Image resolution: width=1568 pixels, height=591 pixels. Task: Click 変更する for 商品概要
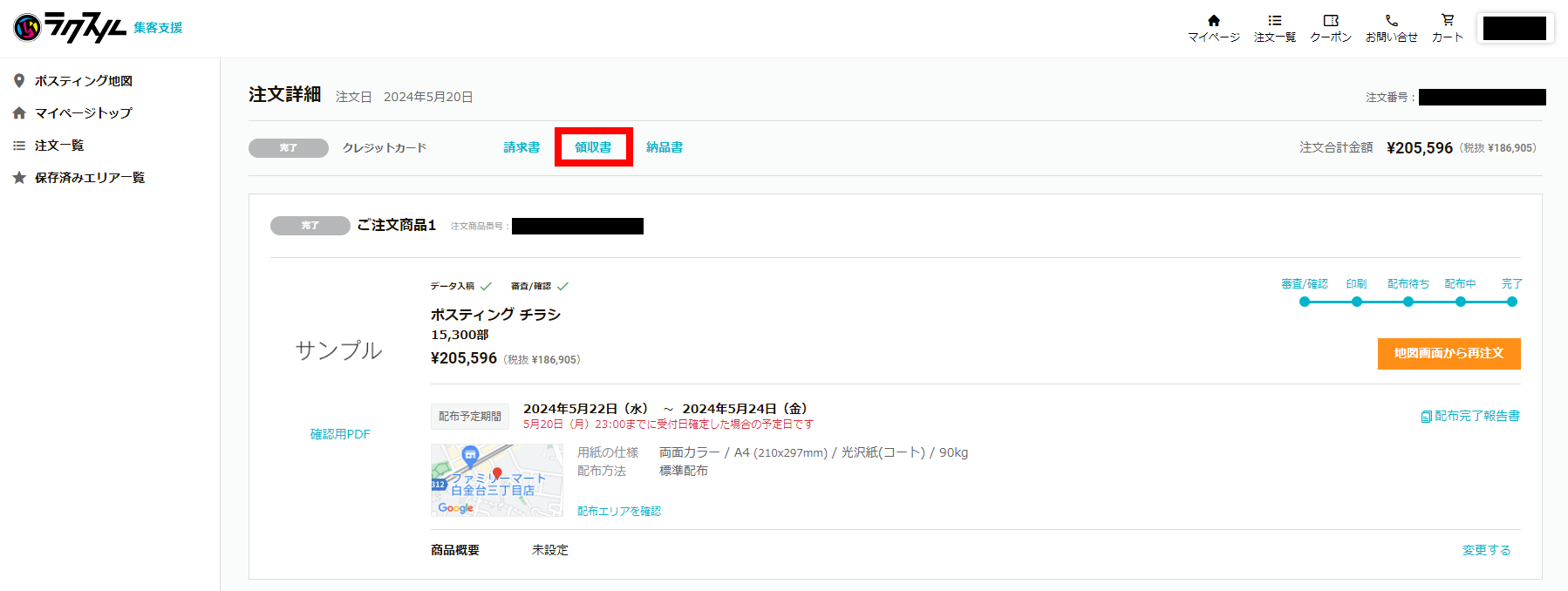[1486, 550]
